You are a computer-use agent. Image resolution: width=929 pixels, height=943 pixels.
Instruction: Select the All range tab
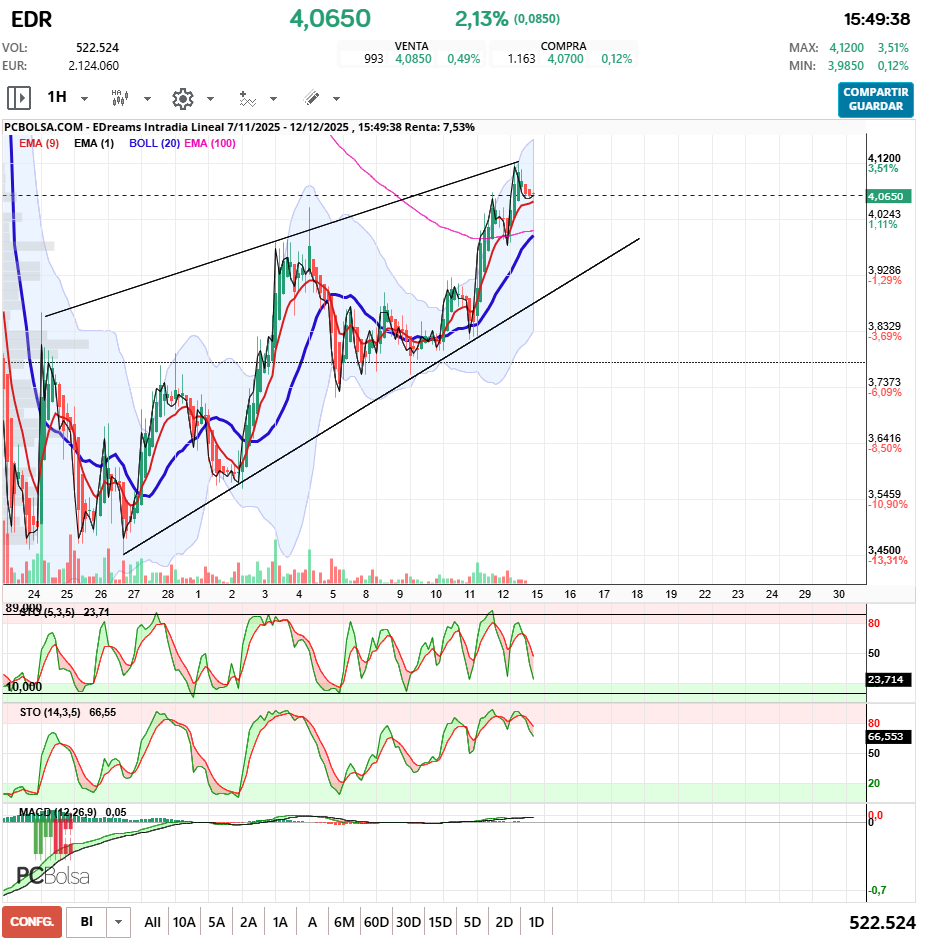(x=152, y=922)
